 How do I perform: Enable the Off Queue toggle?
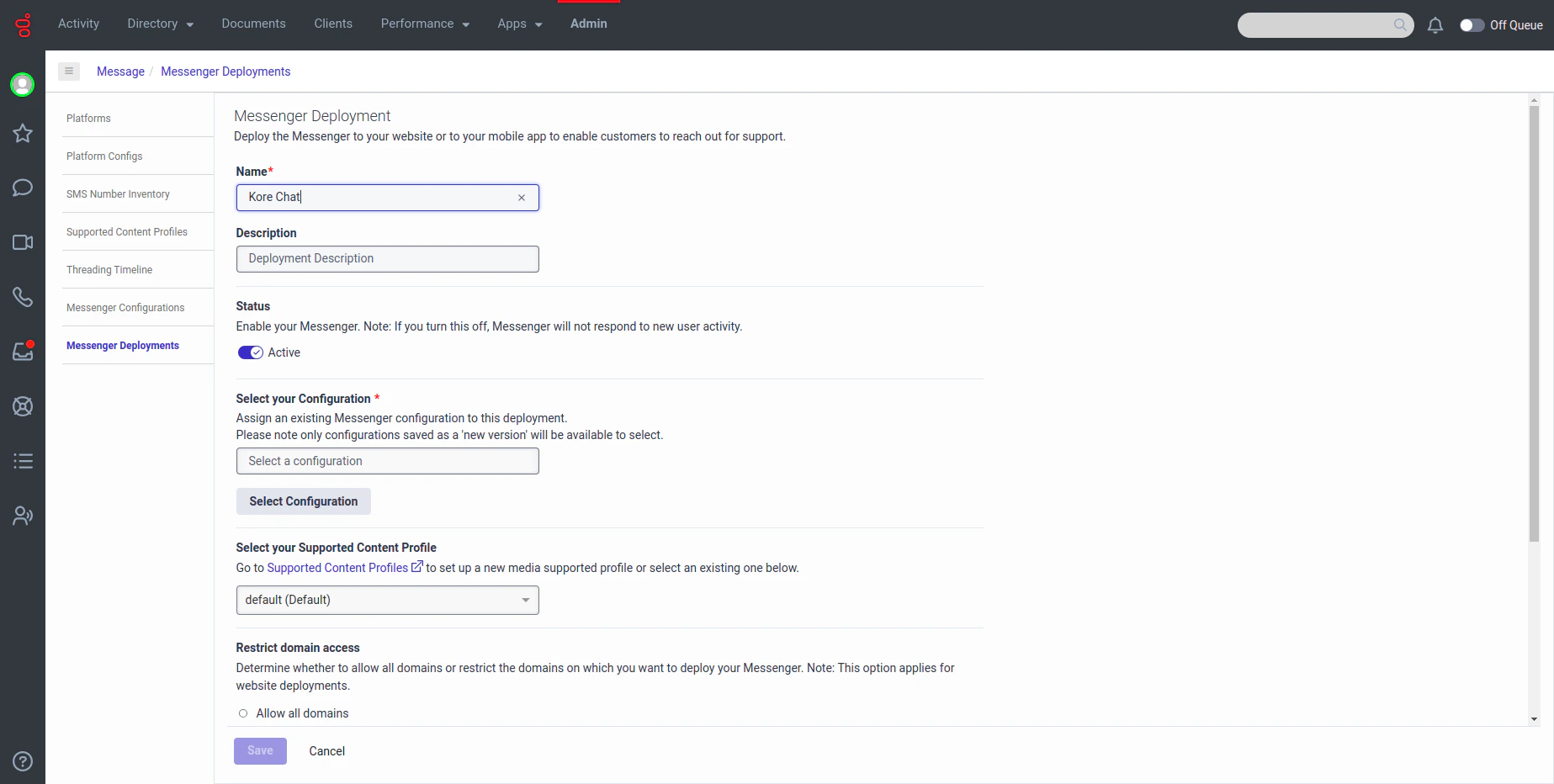pyautogui.click(x=1472, y=25)
